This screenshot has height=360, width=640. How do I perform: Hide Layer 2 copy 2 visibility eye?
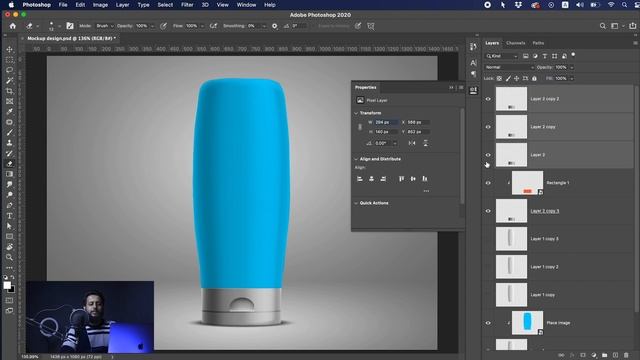click(x=488, y=99)
